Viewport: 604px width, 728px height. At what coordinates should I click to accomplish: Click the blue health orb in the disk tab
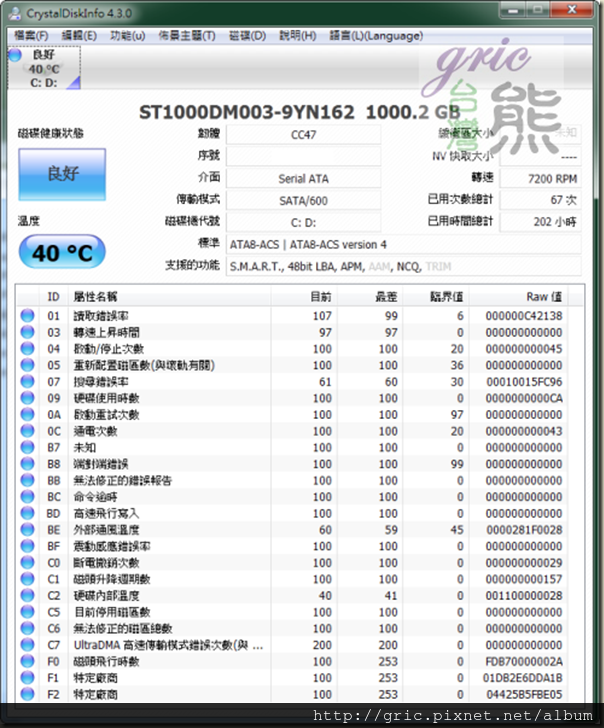point(15,55)
